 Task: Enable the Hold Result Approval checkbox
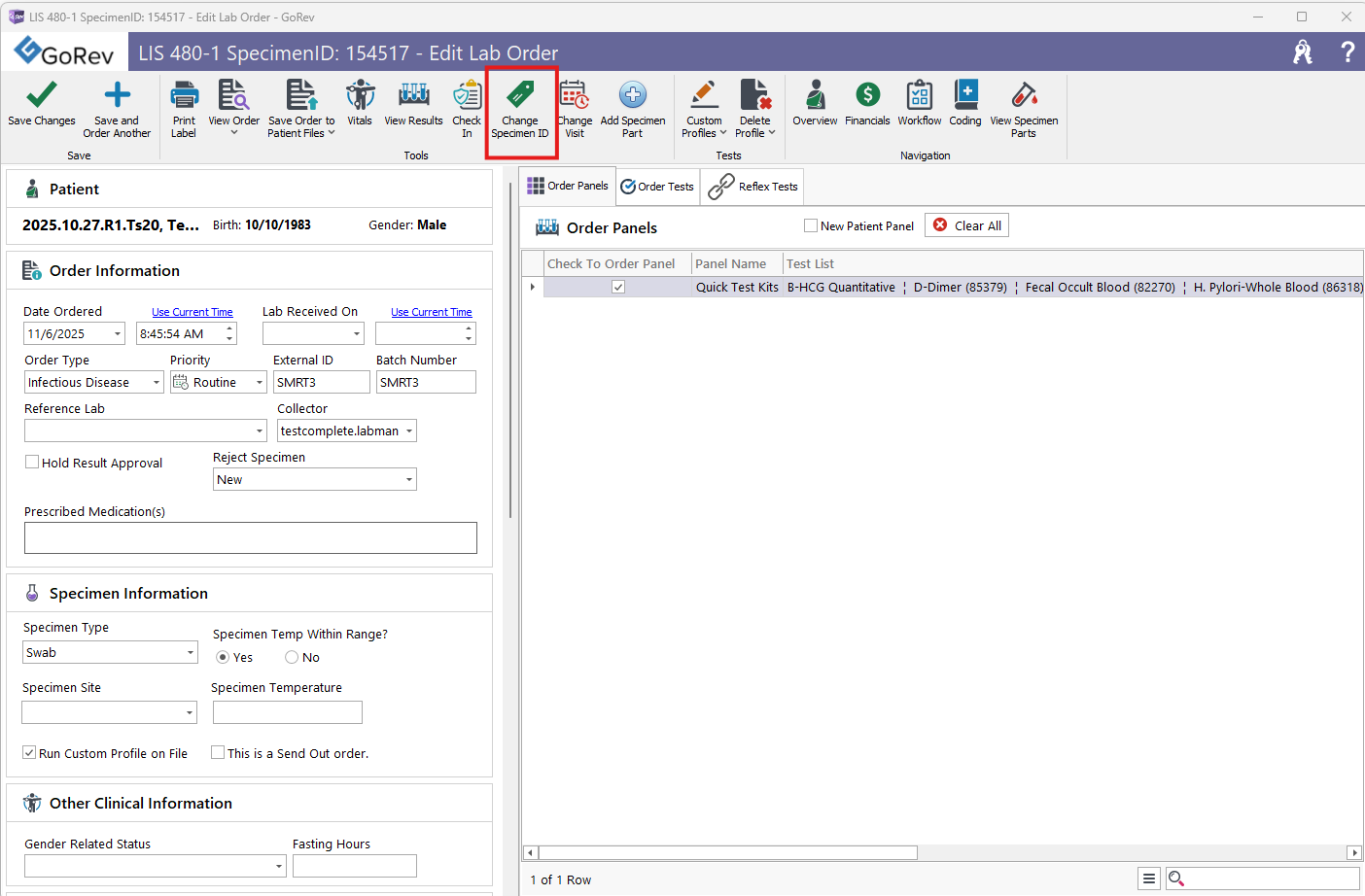[x=32, y=463]
